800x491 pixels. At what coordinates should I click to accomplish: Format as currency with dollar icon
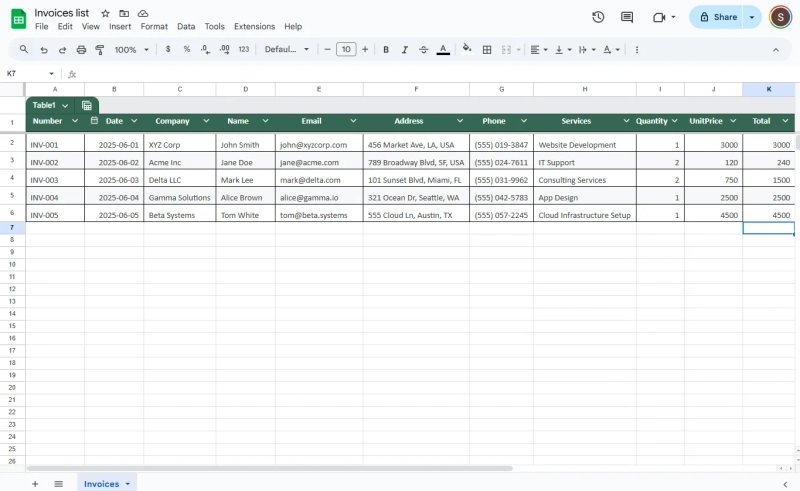[x=168, y=50]
